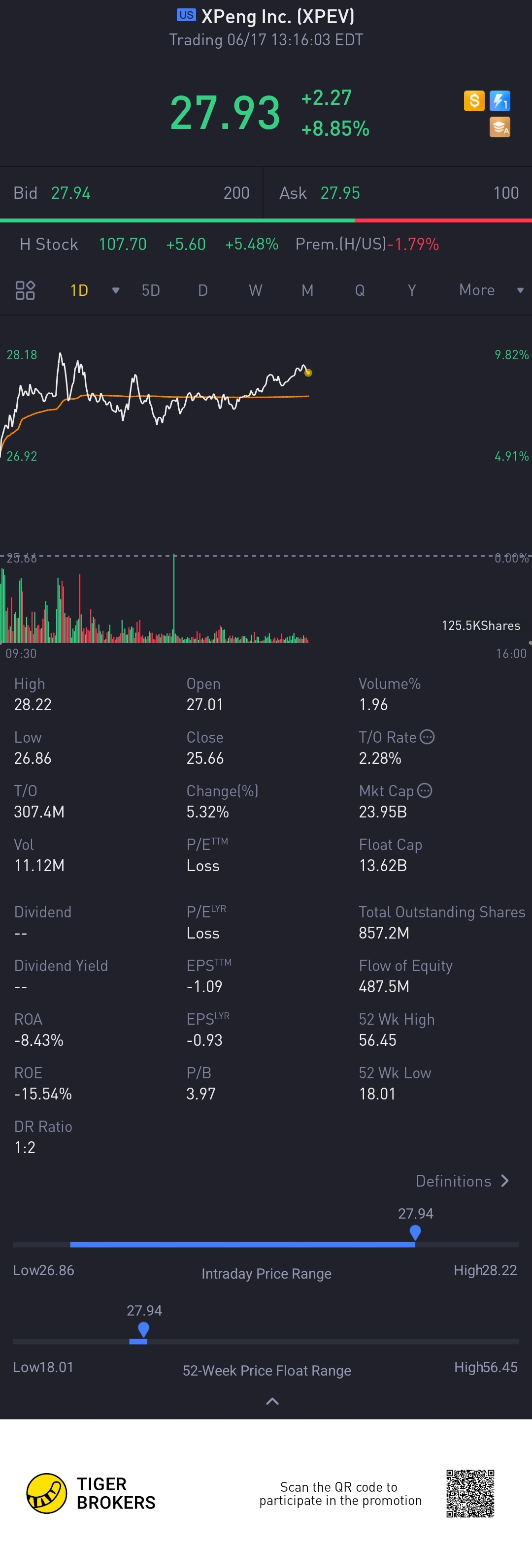Tap the 52 Wk High 56.45 value

click(378, 1040)
